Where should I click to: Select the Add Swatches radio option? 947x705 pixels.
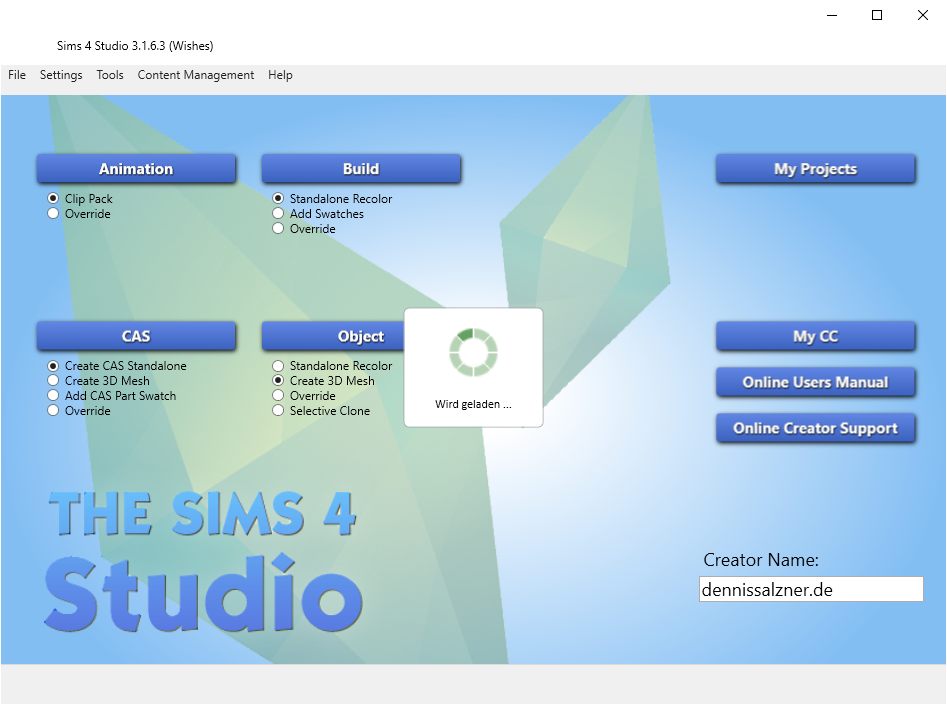pyautogui.click(x=318, y=214)
